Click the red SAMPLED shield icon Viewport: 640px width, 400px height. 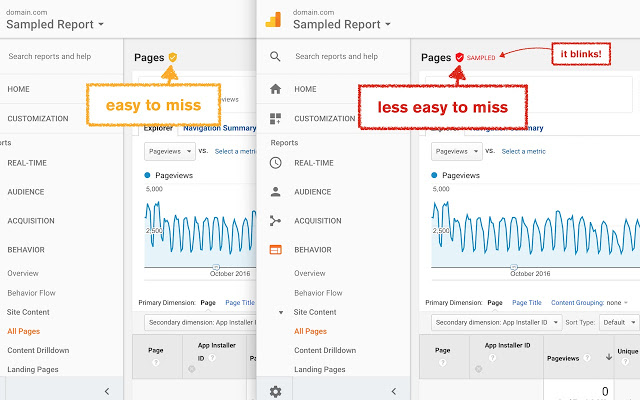tap(459, 58)
